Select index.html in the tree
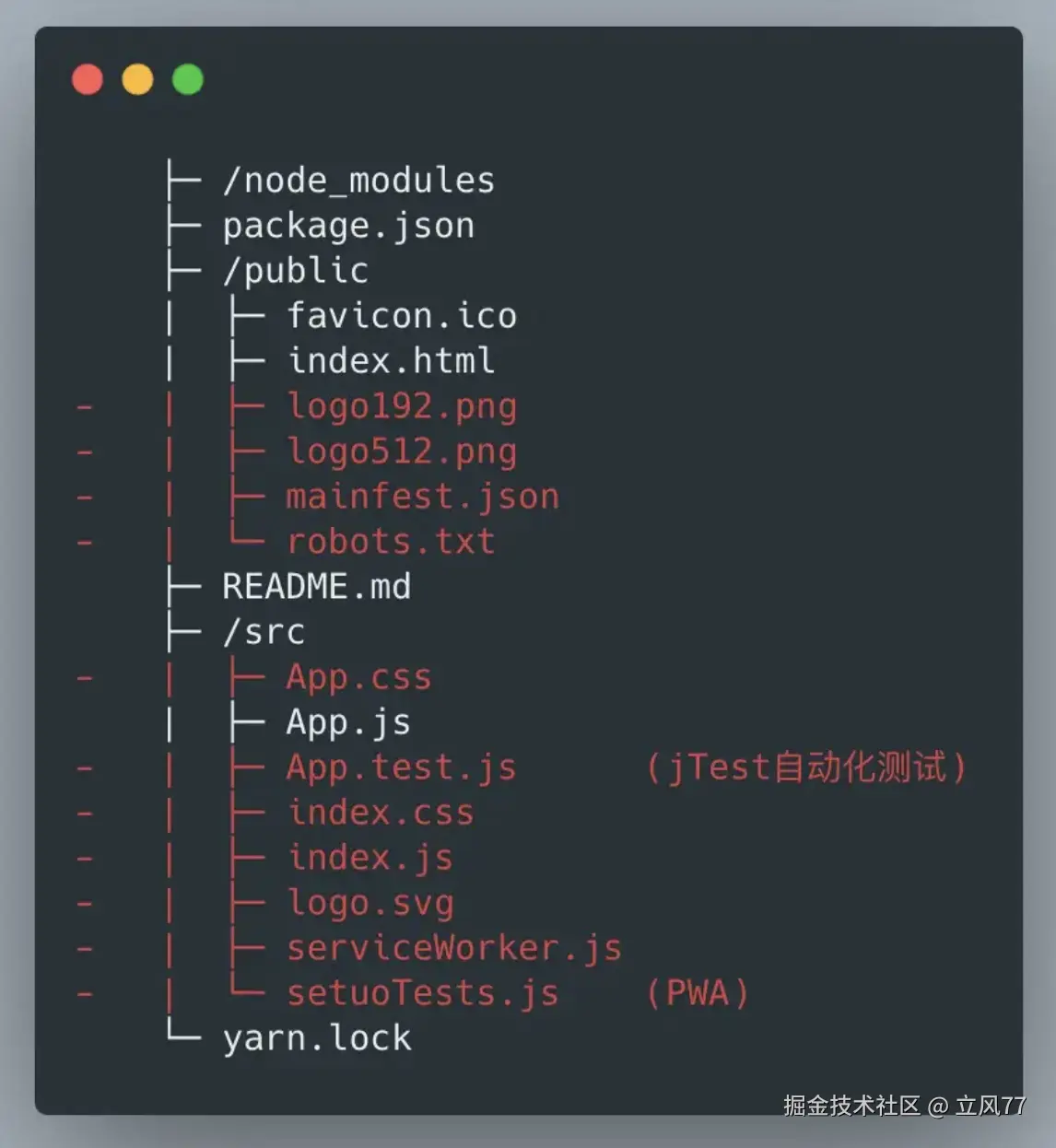Image resolution: width=1056 pixels, height=1148 pixels. tap(392, 360)
